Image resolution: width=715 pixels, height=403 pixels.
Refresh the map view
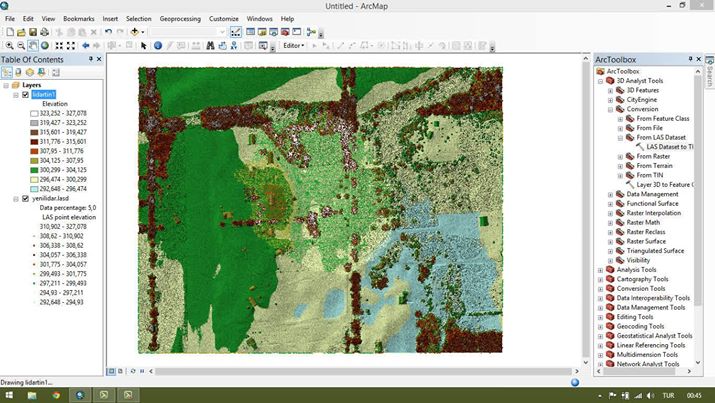(133, 371)
